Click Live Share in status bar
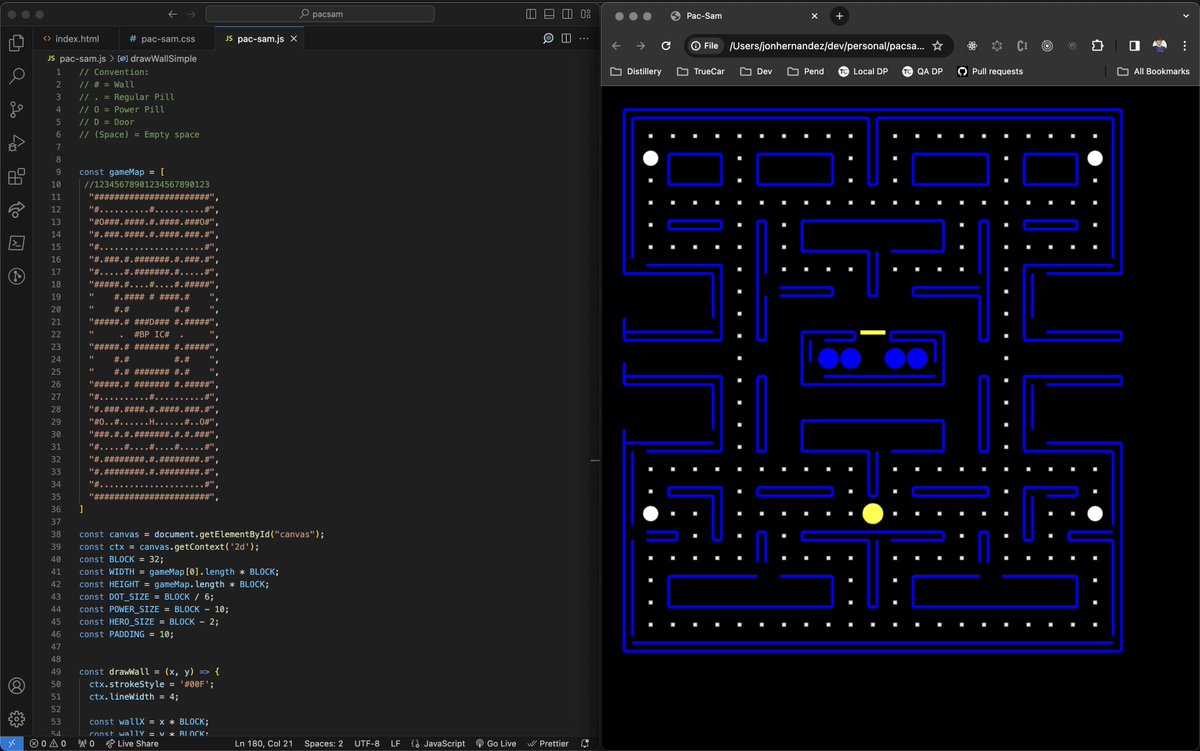The height and width of the screenshot is (751, 1200). 131,743
